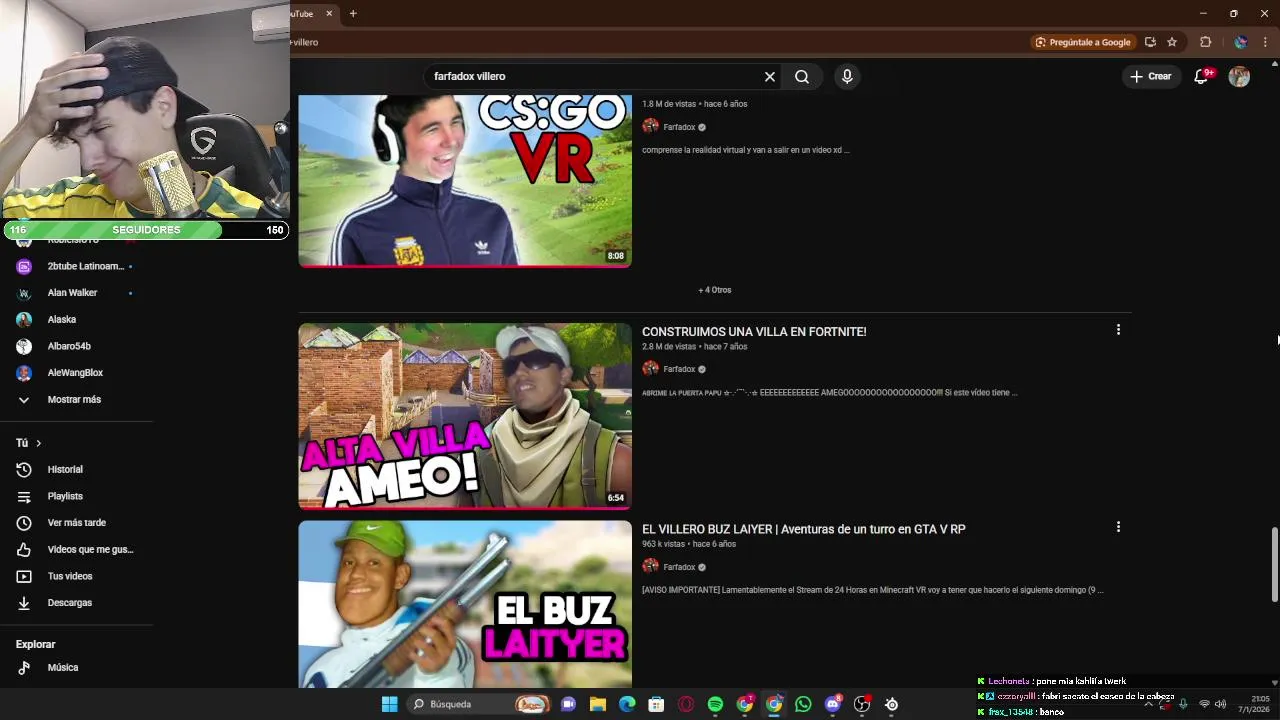Open Windows Start menu
The width and height of the screenshot is (1280, 720).
click(x=389, y=704)
